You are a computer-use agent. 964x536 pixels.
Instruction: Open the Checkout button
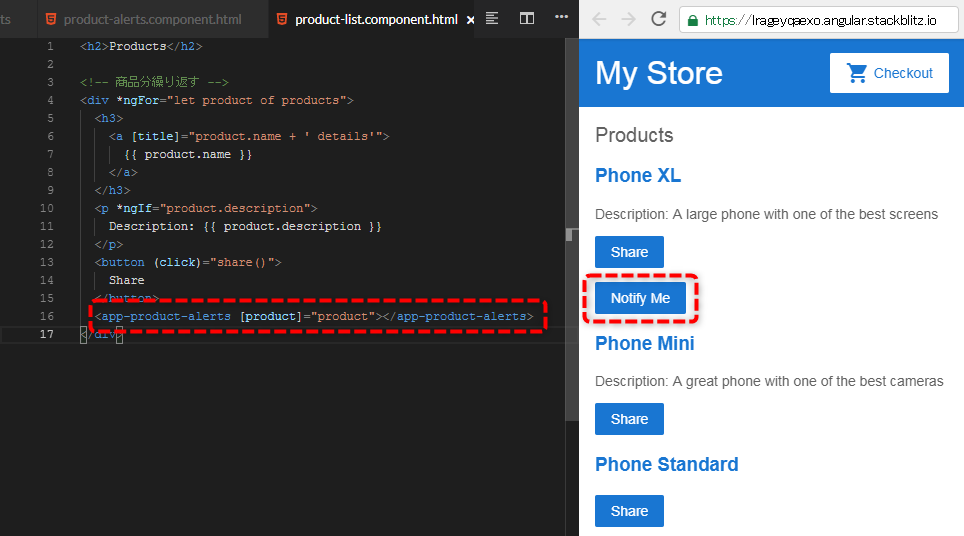(889, 73)
